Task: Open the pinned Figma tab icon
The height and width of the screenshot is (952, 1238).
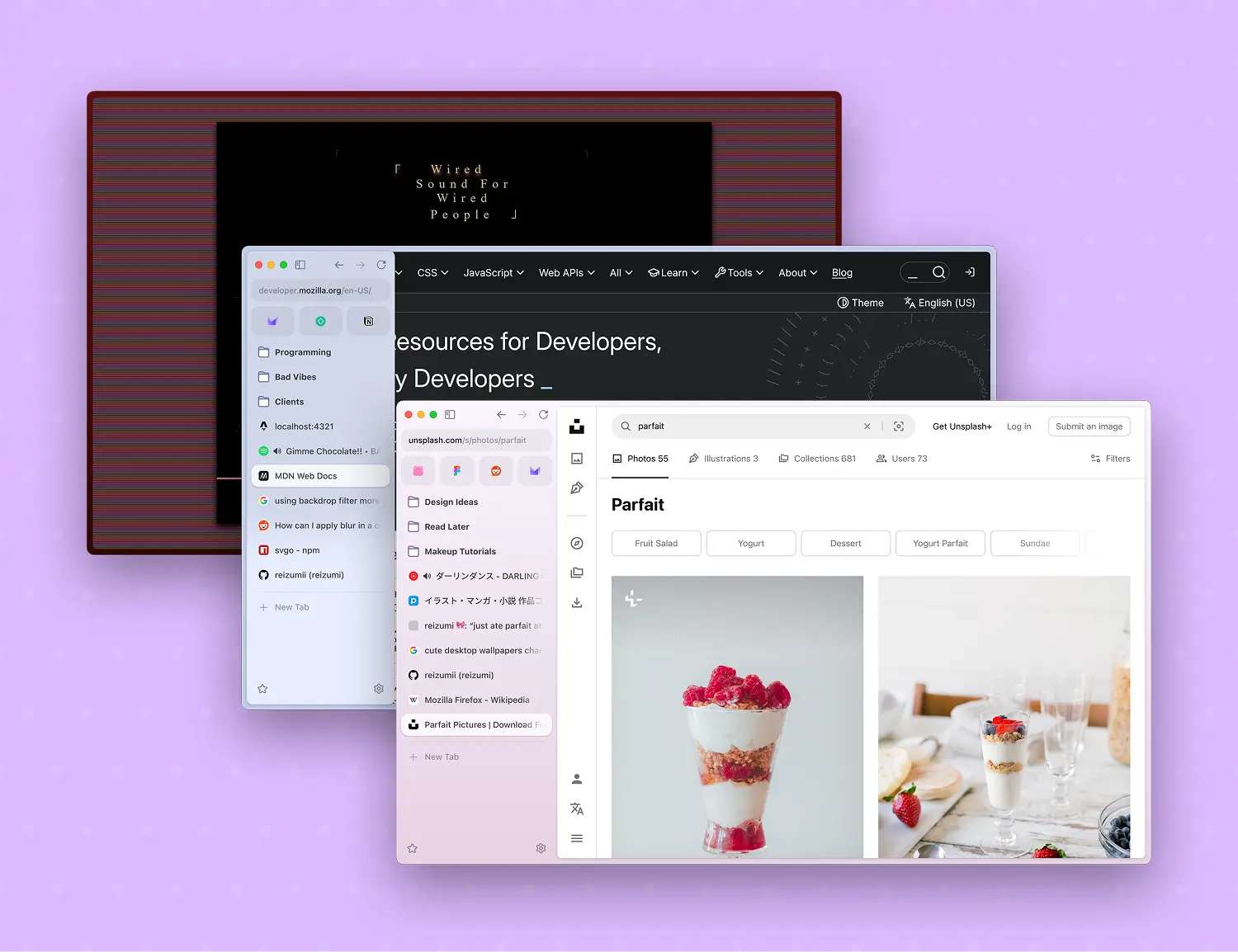Action: [456, 471]
